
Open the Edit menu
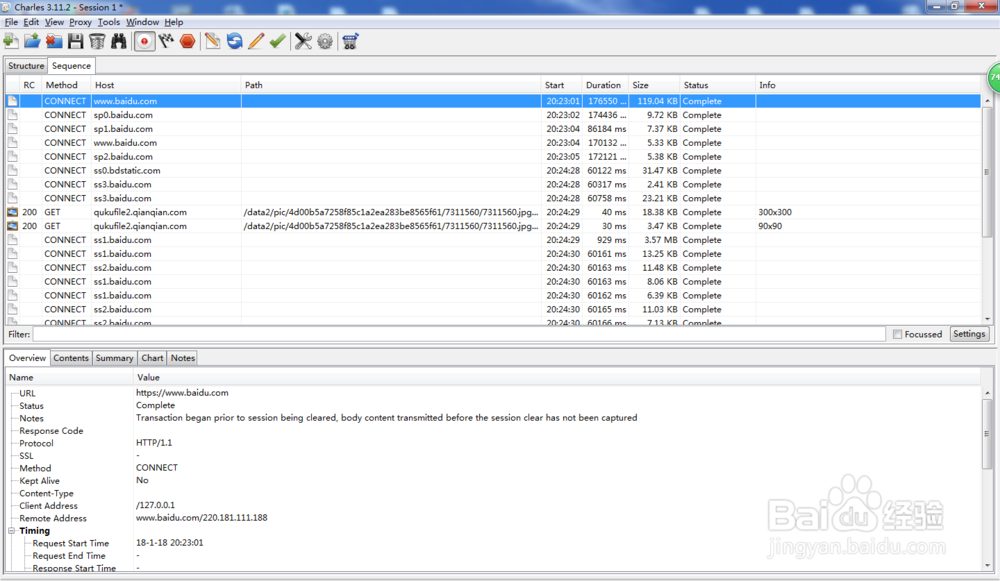(31, 22)
